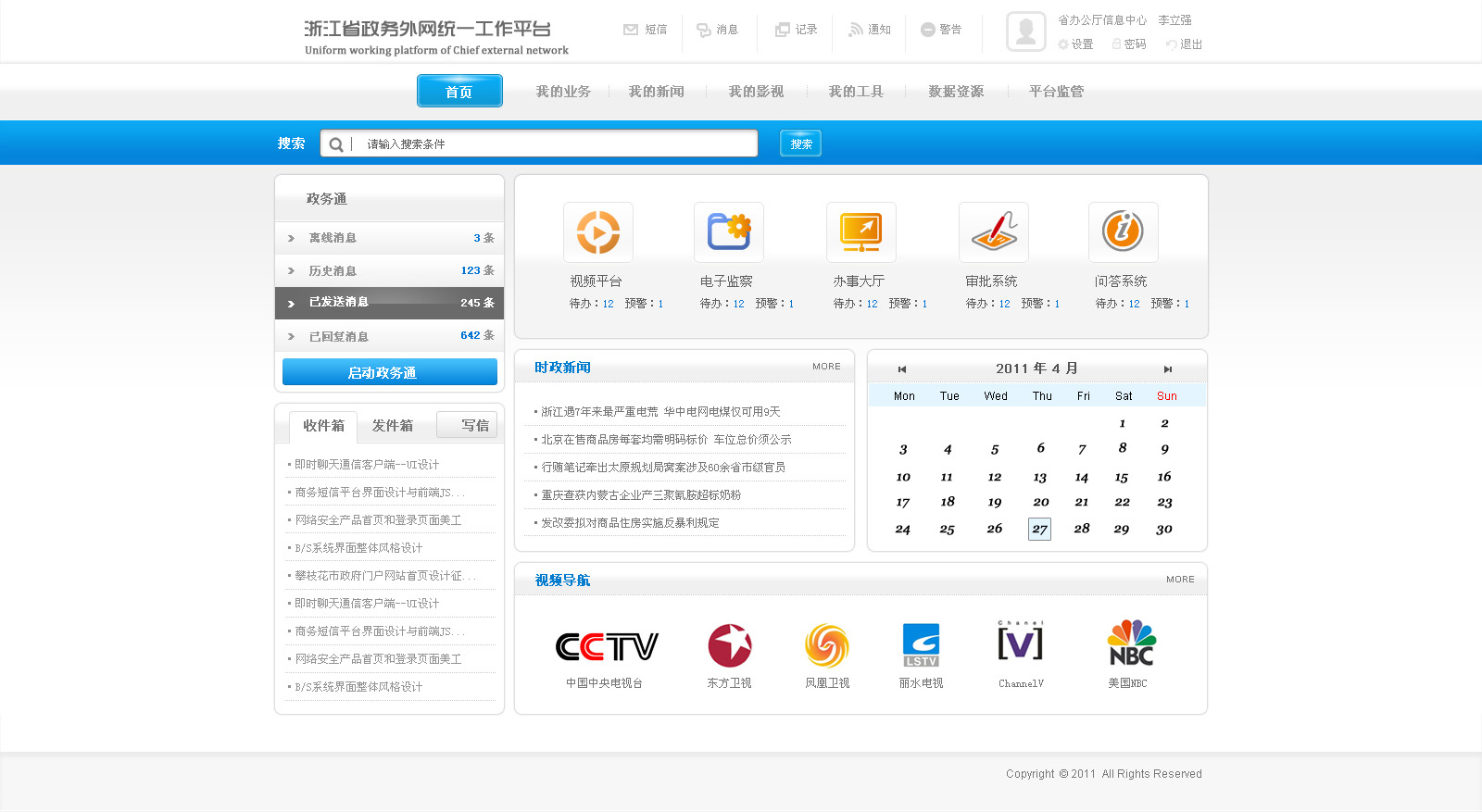Open 我的新闻 menu item

click(x=657, y=92)
